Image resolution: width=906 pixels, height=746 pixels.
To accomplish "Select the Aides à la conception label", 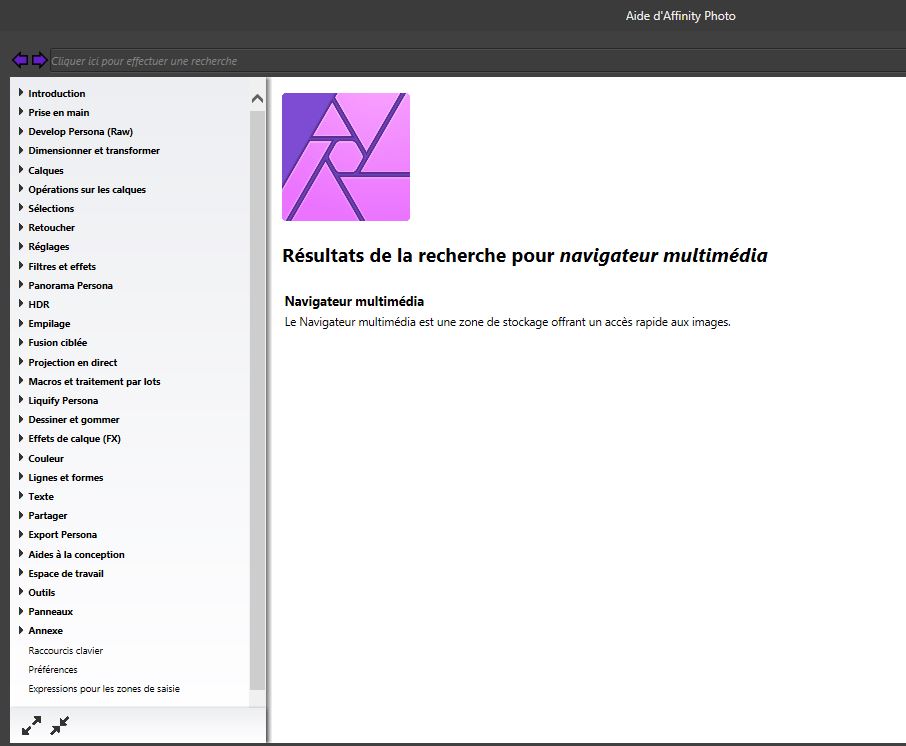I will click(x=76, y=554).
